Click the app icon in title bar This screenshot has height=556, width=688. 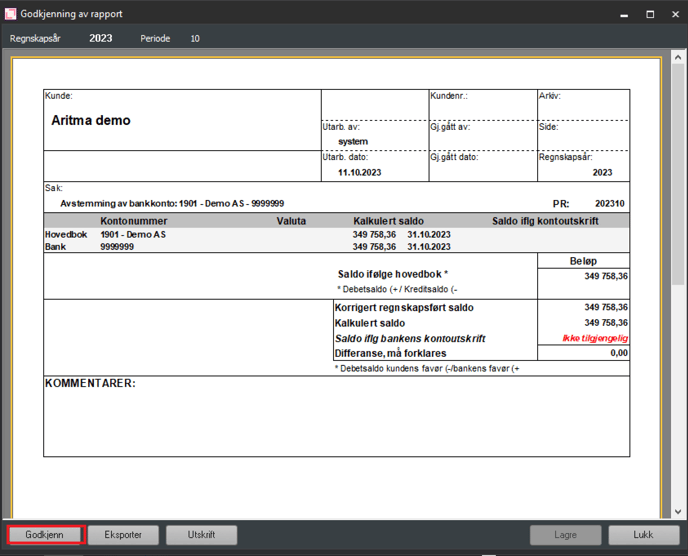pyautogui.click(x=10, y=15)
